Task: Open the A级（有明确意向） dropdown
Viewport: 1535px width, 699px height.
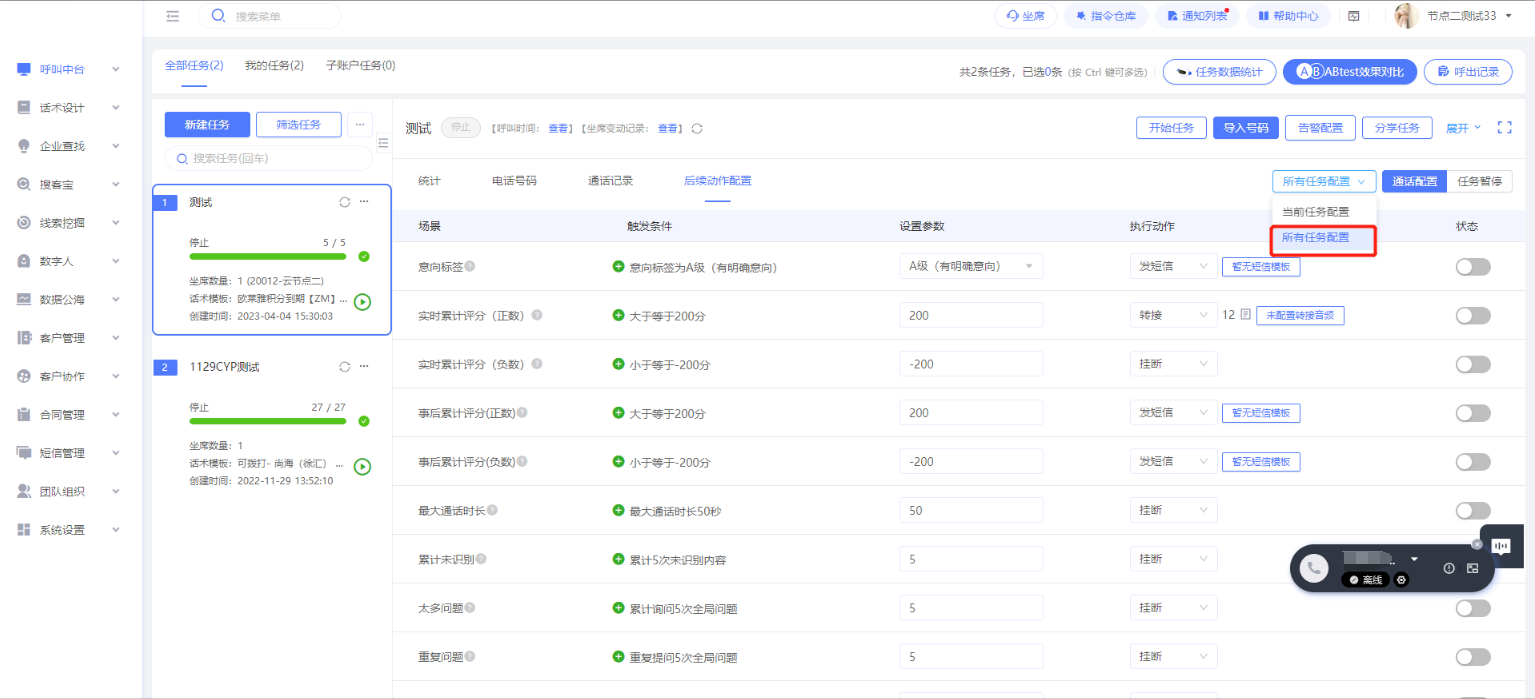Action: (970, 266)
